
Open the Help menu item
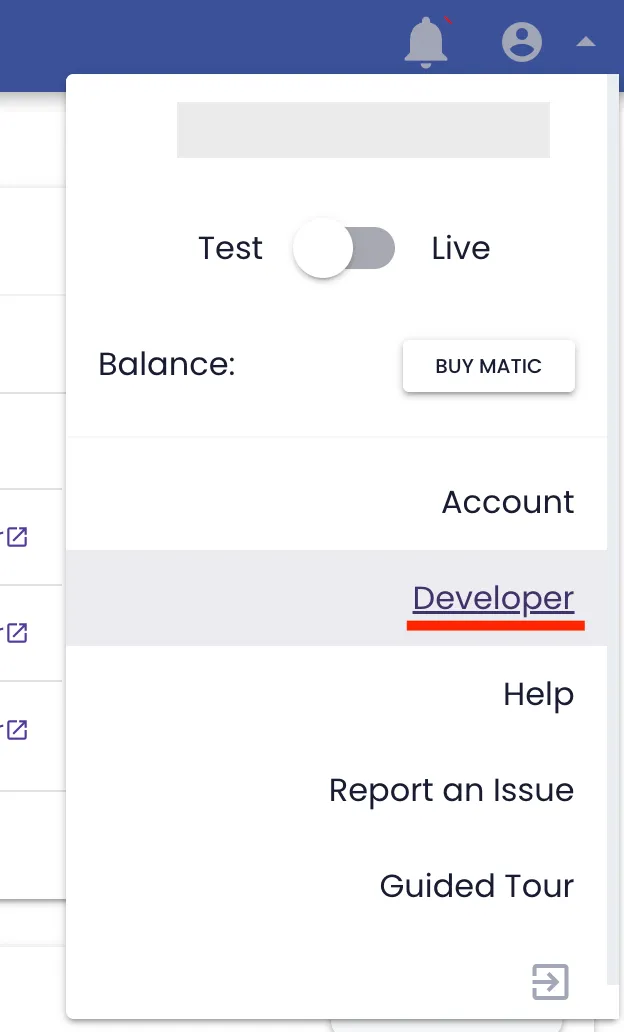pyautogui.click(x=538, y=694)
